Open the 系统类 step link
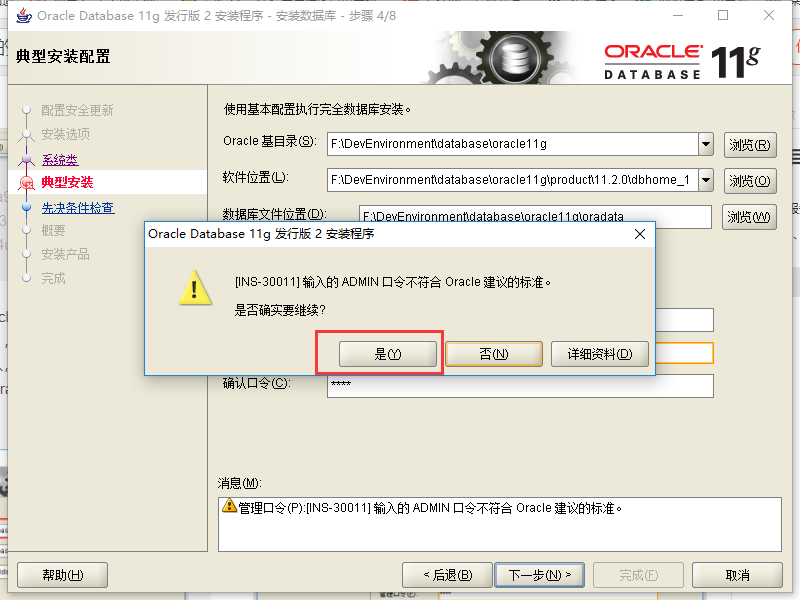The width and height of the screenshot is (800, 600). coord(60,160)
